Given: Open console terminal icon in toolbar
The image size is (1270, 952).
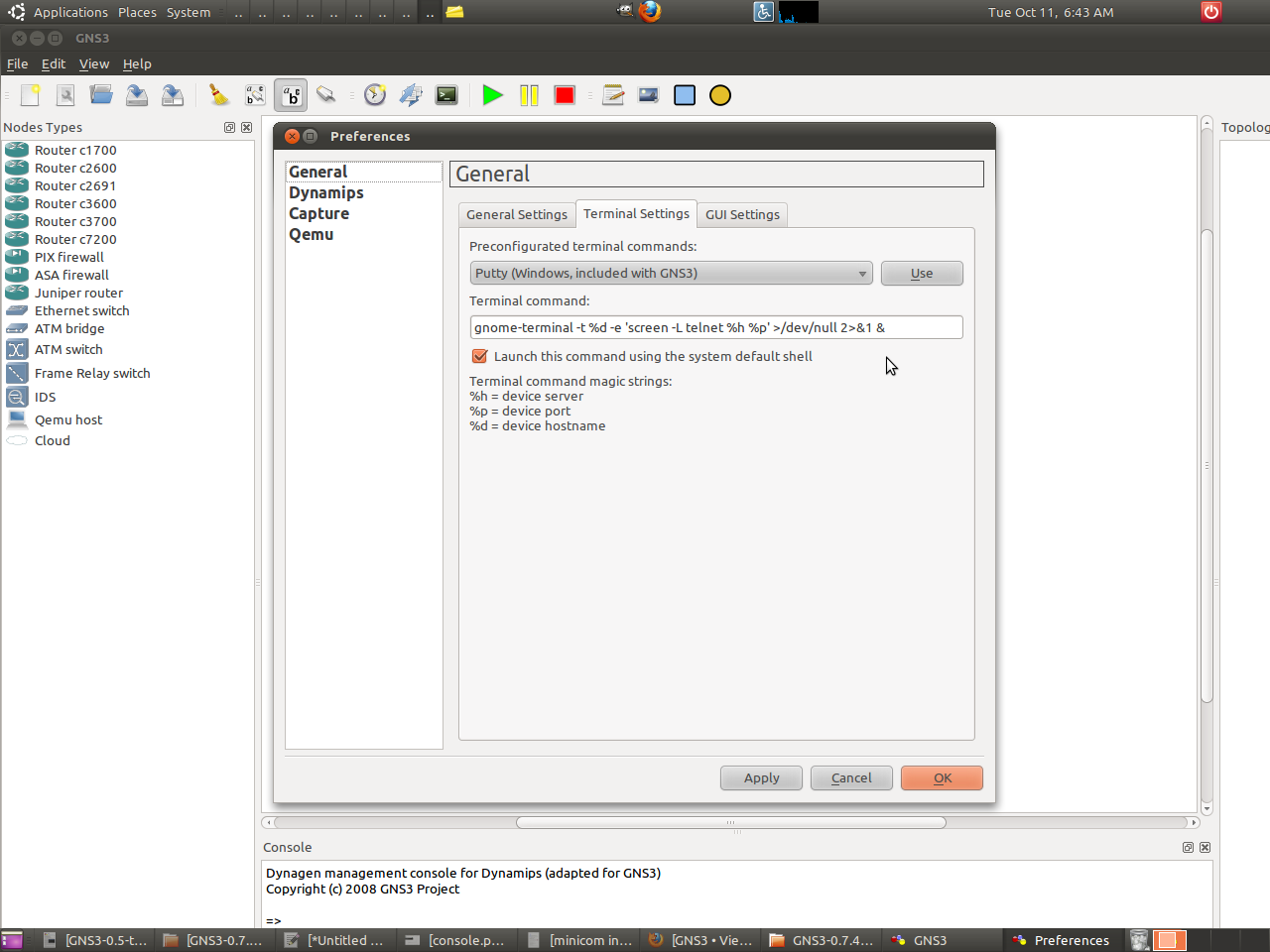Looking at the screenshot, I should [446, 95].
